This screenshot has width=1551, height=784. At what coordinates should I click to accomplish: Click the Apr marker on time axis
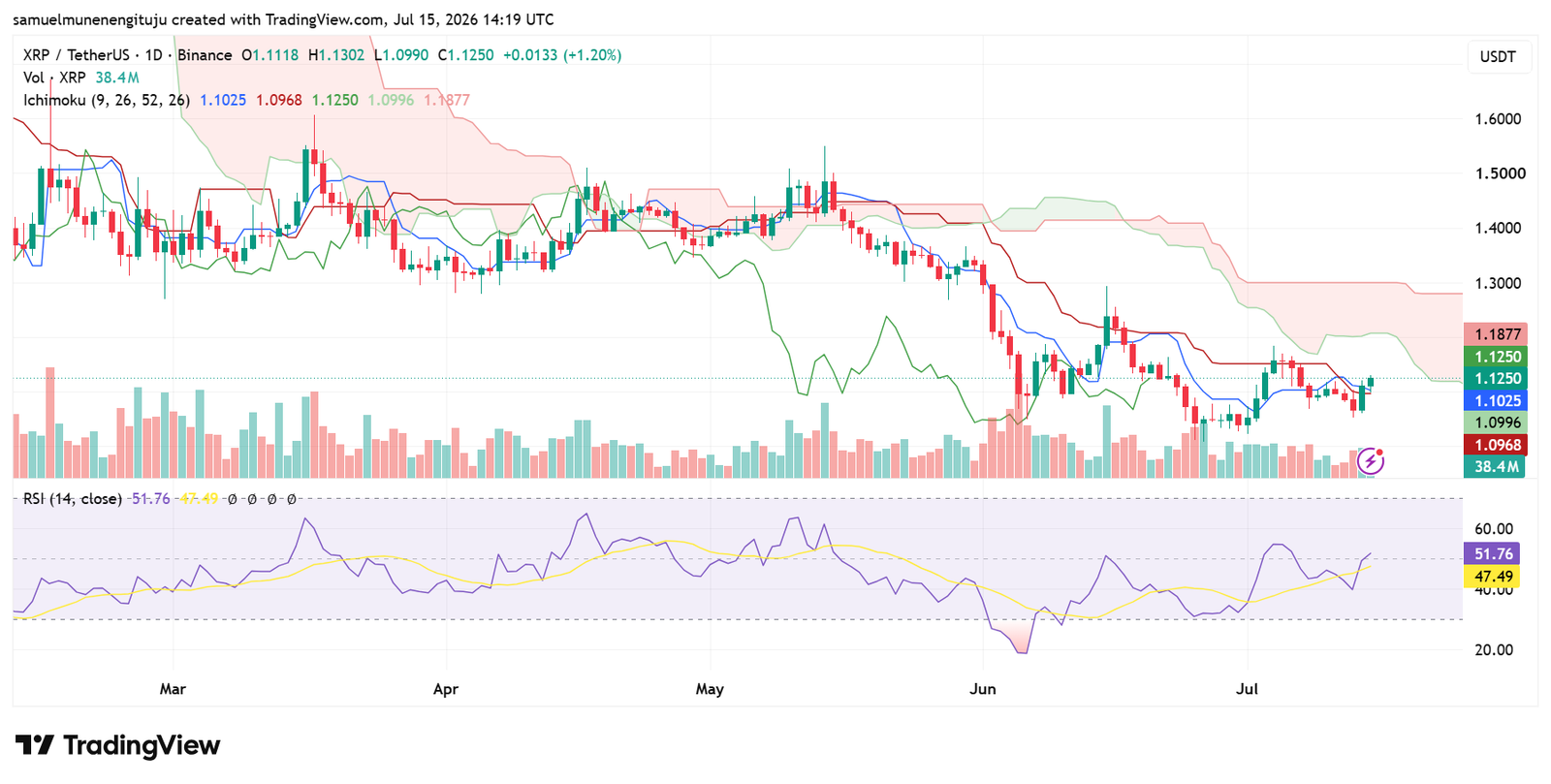point(446,689)
